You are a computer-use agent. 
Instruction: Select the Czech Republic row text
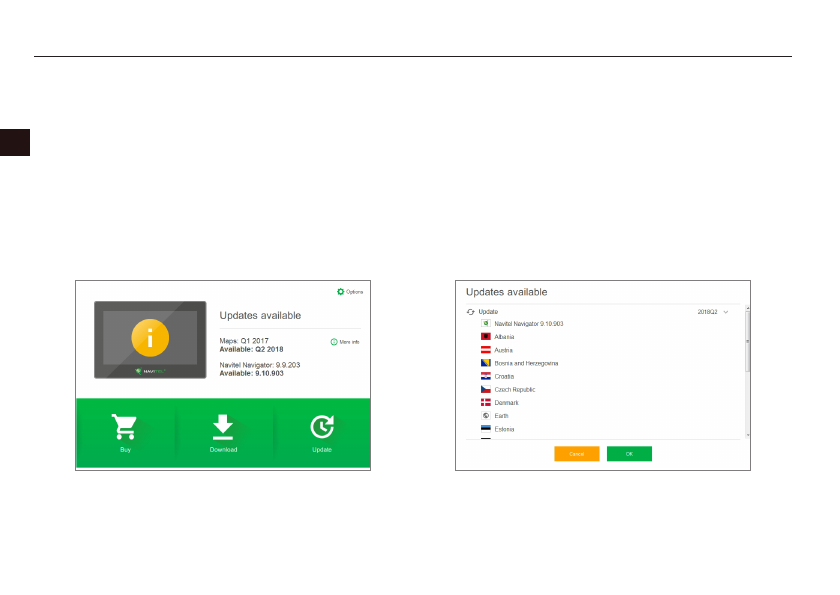(515, 390)
